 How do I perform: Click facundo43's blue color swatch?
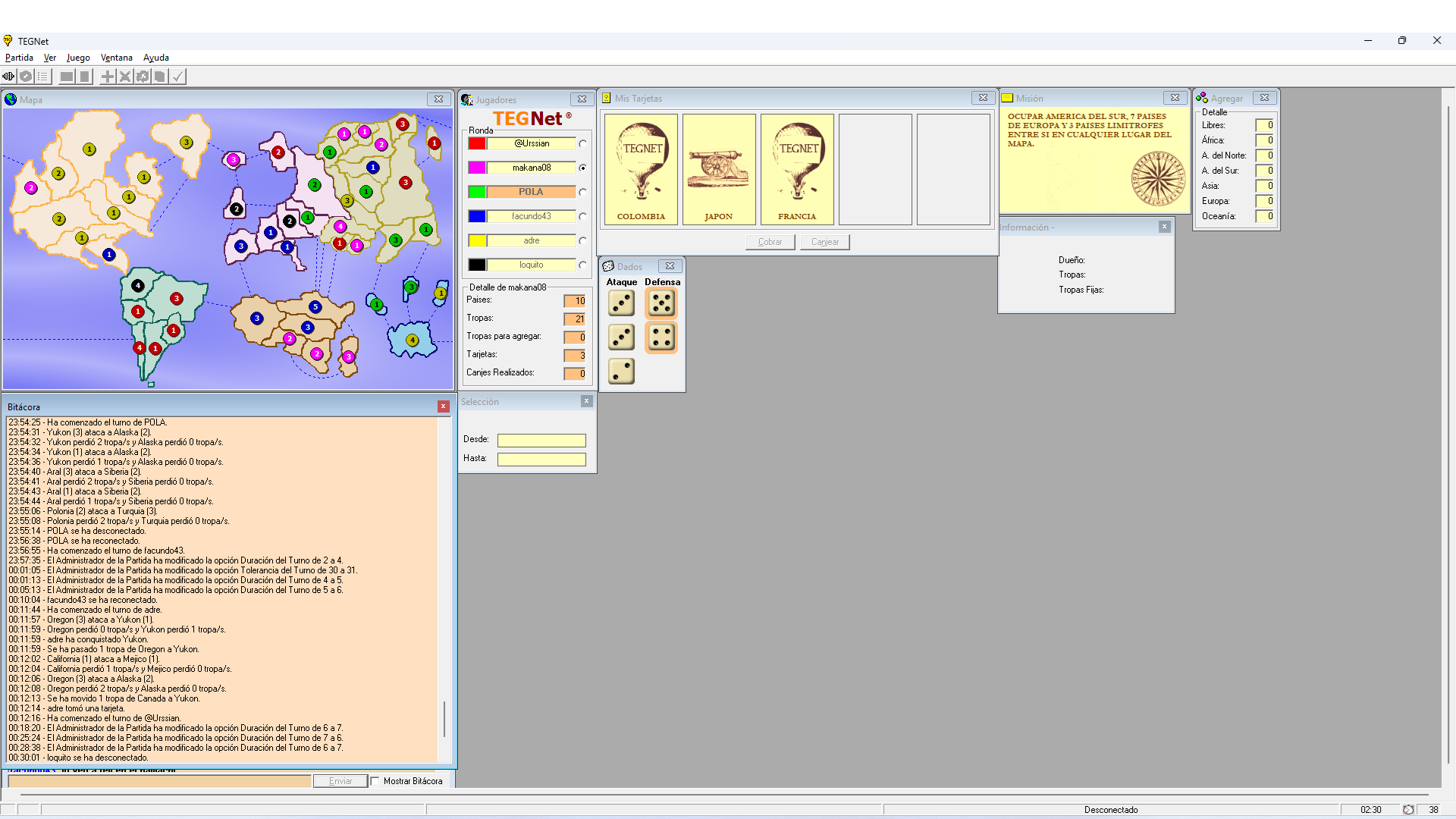click(x=476, y=216)
